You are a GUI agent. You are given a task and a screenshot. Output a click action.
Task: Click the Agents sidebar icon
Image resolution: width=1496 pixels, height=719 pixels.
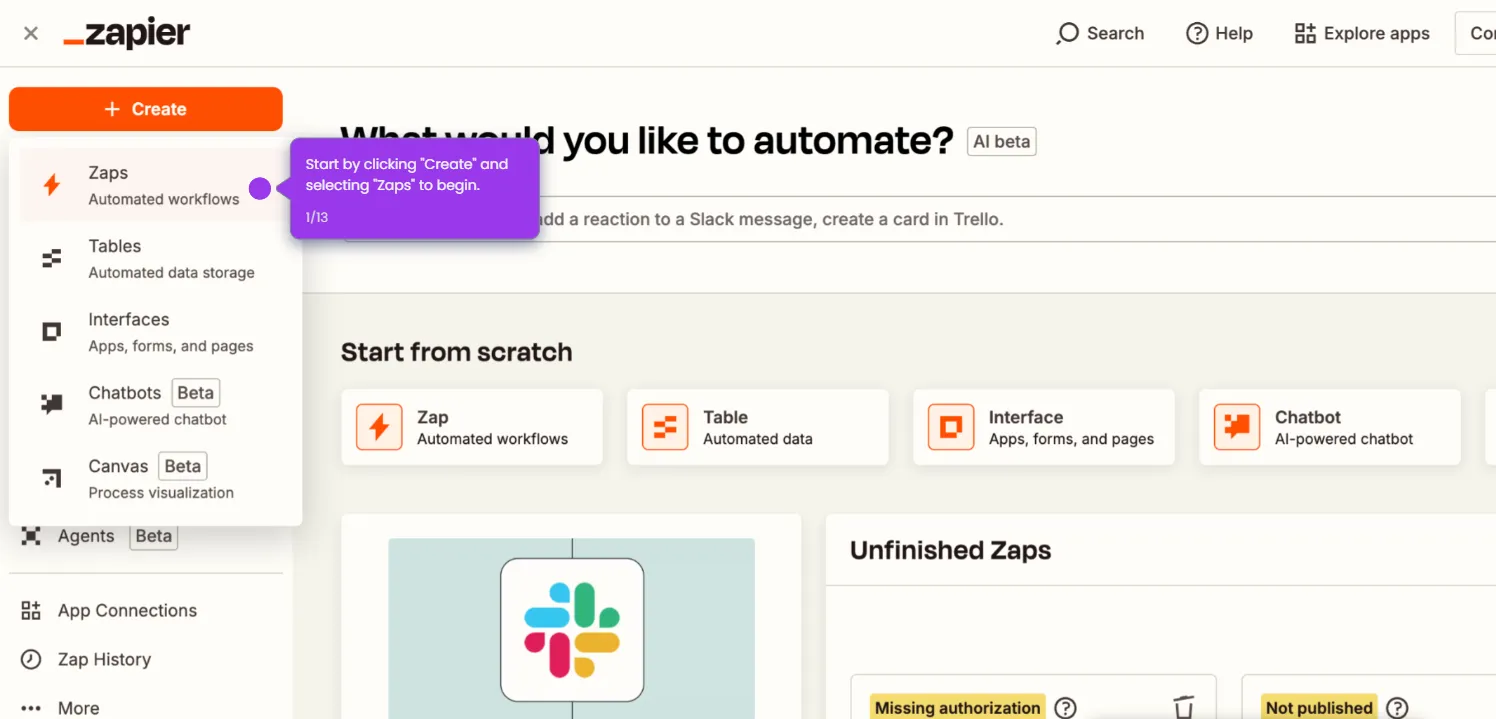coord(32,536)
